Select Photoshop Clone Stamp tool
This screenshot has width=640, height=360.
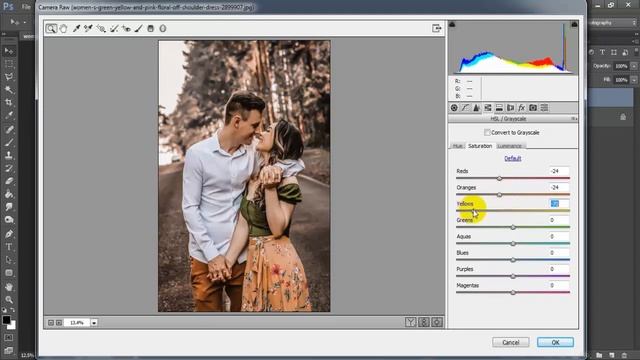(9, 155)
